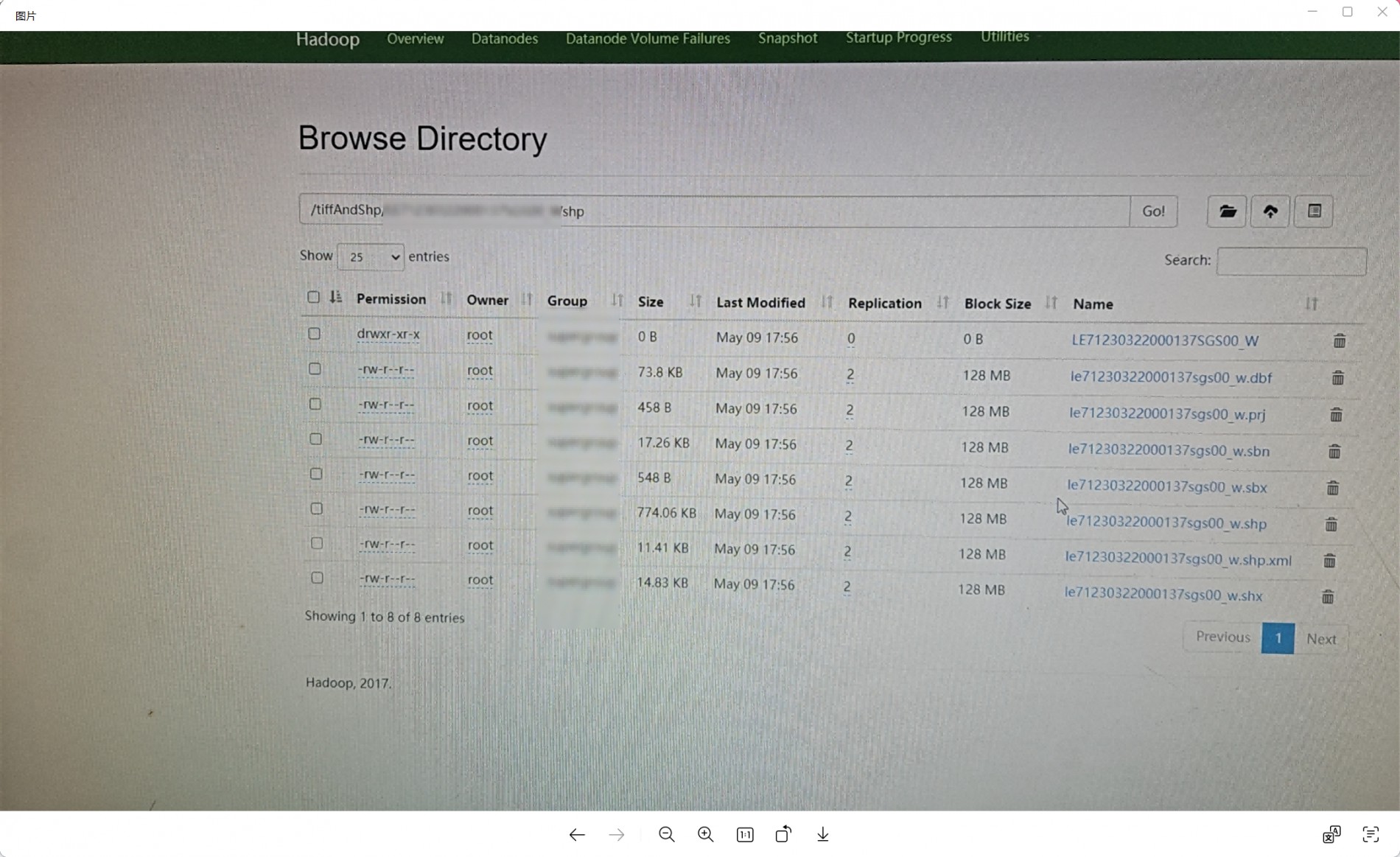Sort by the Block Size column sort icon
1400x857 pixels.
click(1051, 302)
